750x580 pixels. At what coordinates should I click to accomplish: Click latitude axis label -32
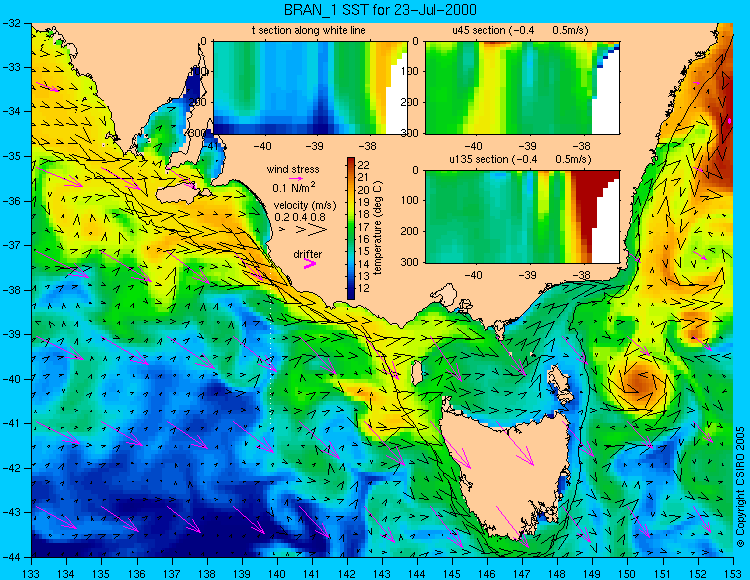(x=11, y=23)
